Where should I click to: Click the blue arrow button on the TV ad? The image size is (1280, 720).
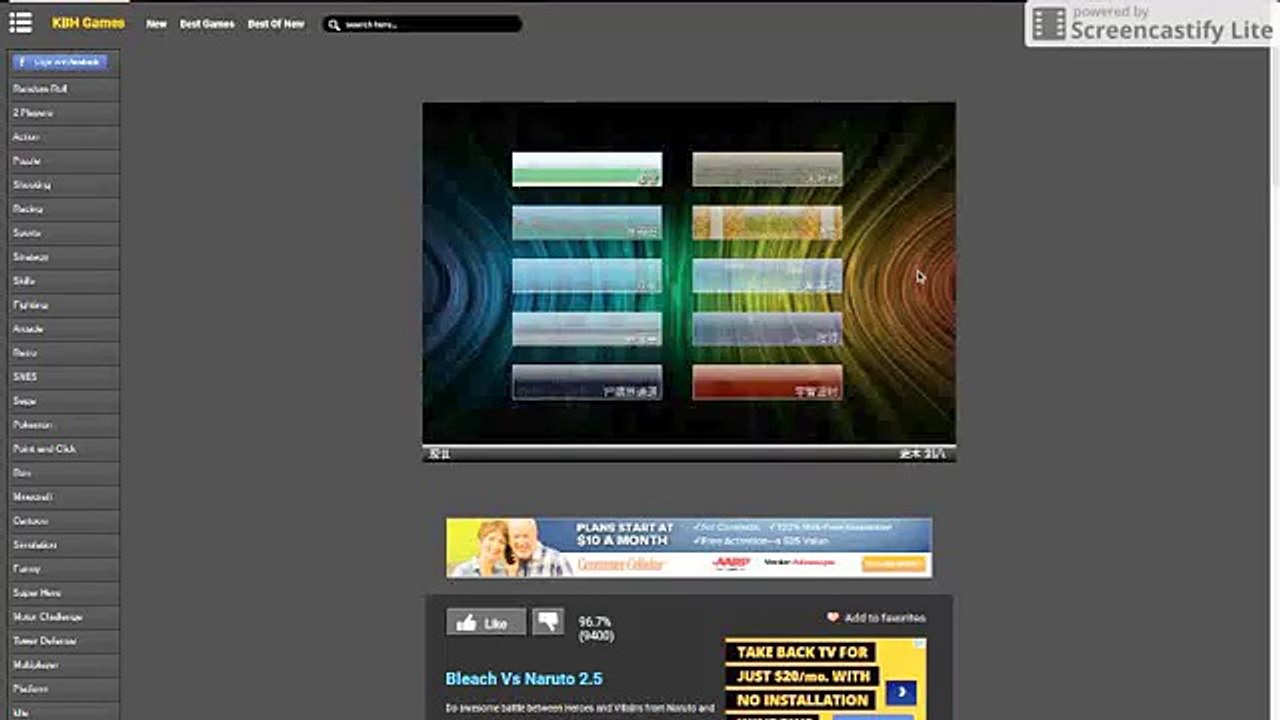[x=901, y=692]
